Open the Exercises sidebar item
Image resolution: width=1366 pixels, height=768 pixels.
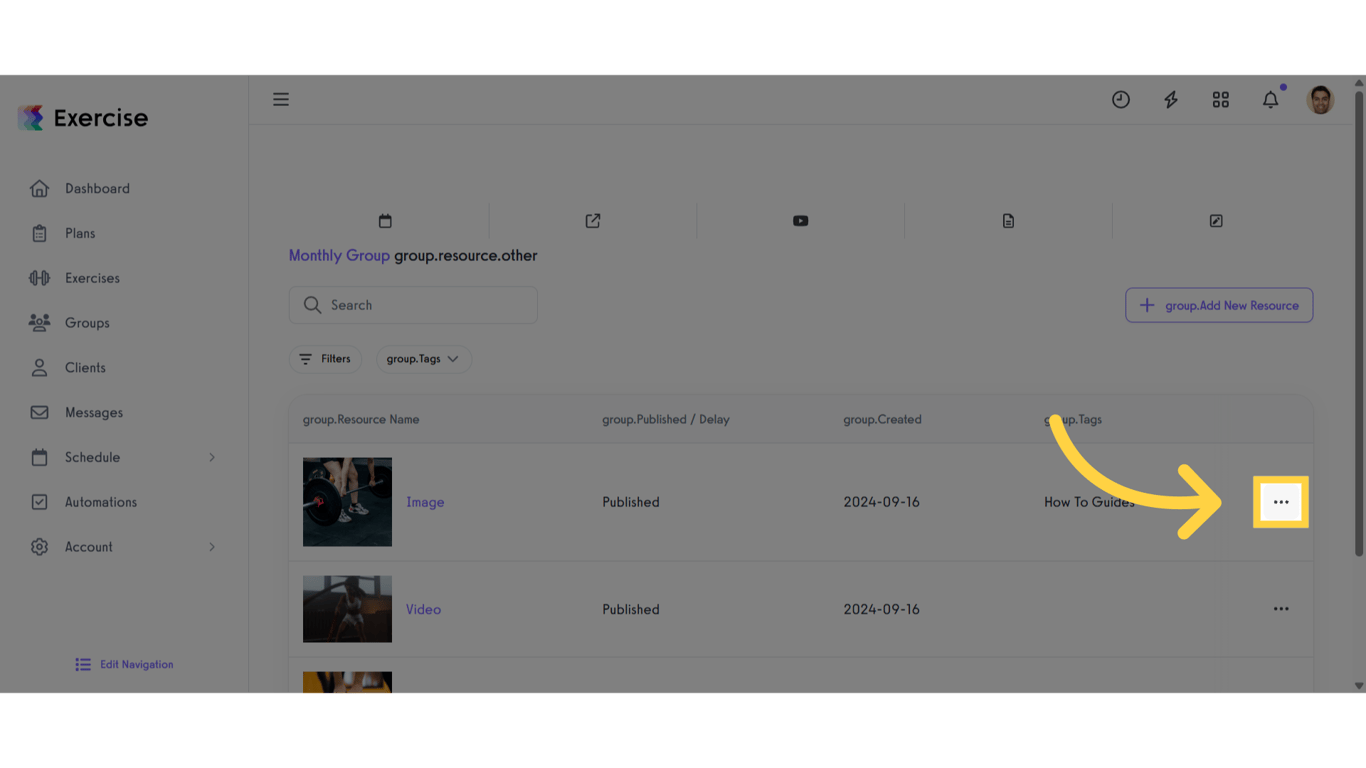(x=94, y=278)
